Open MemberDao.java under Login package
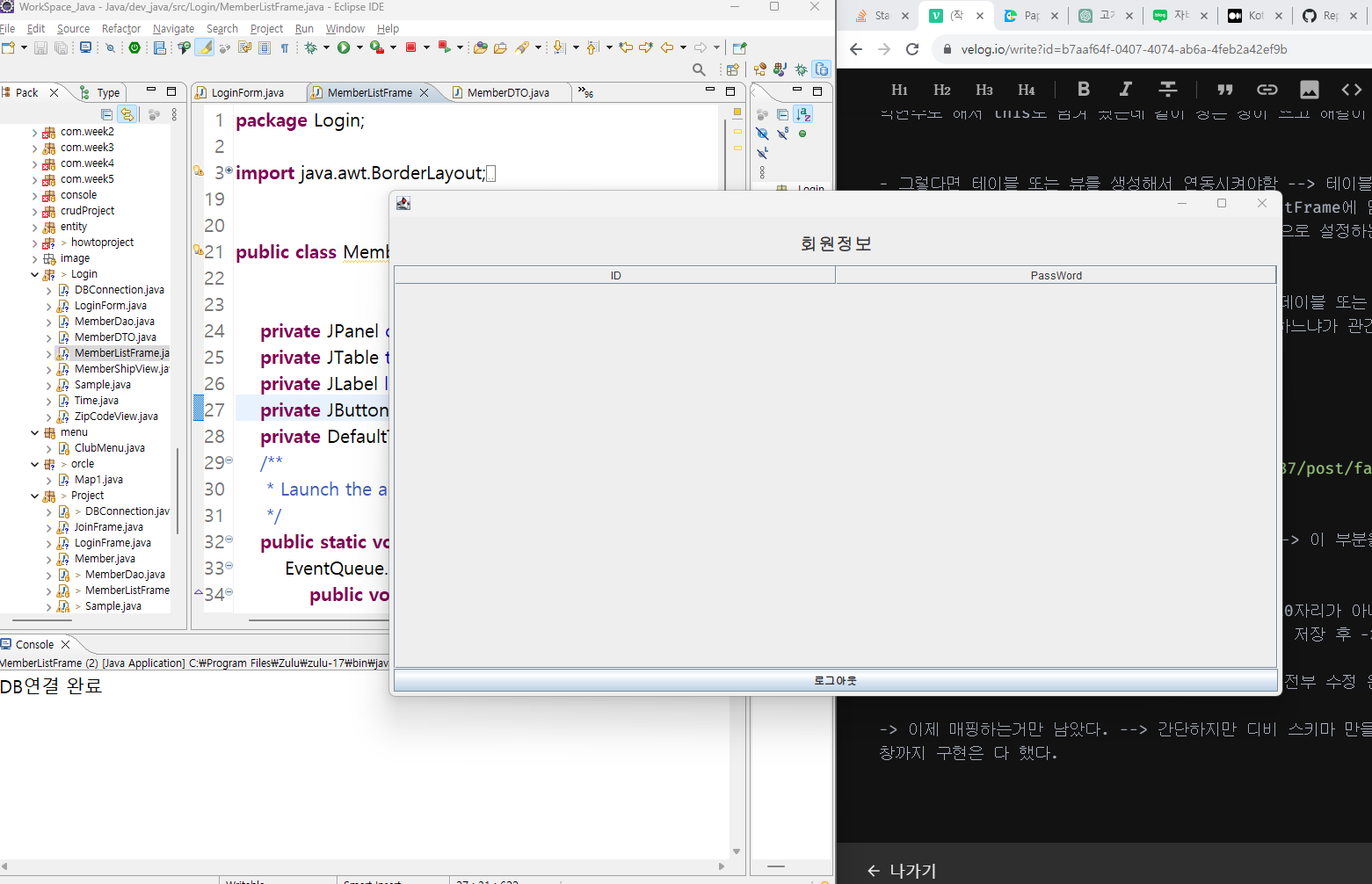 coord(114,322)
